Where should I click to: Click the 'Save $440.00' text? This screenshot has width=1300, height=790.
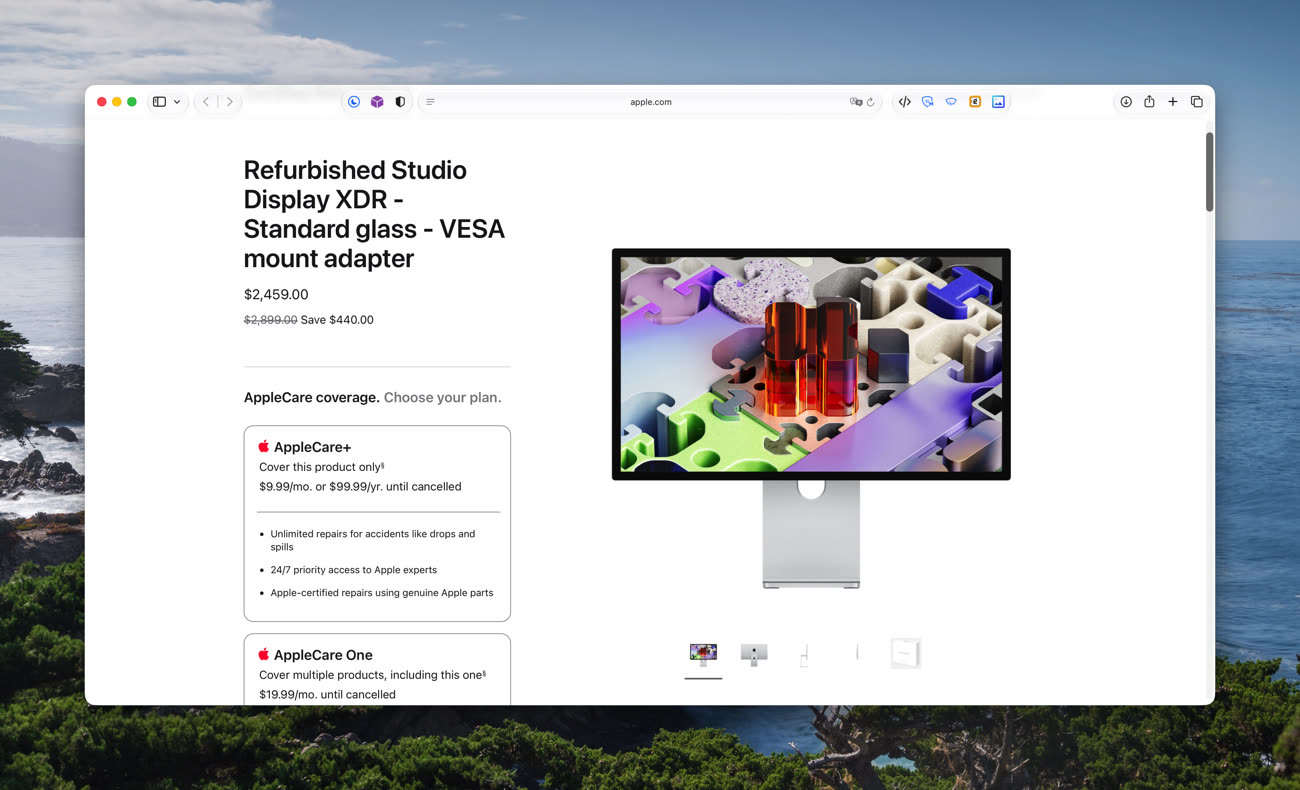337,320
